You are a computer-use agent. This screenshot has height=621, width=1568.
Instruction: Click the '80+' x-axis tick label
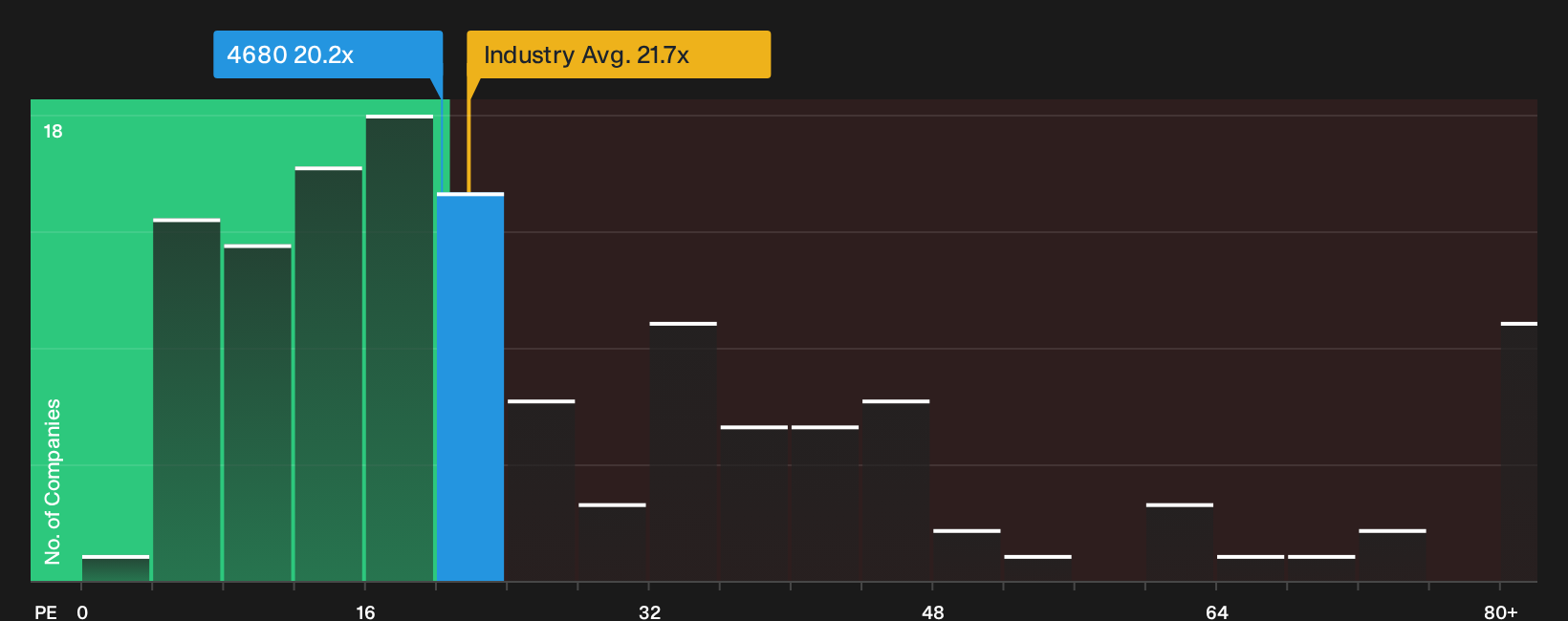click(x=1501, y=612)
